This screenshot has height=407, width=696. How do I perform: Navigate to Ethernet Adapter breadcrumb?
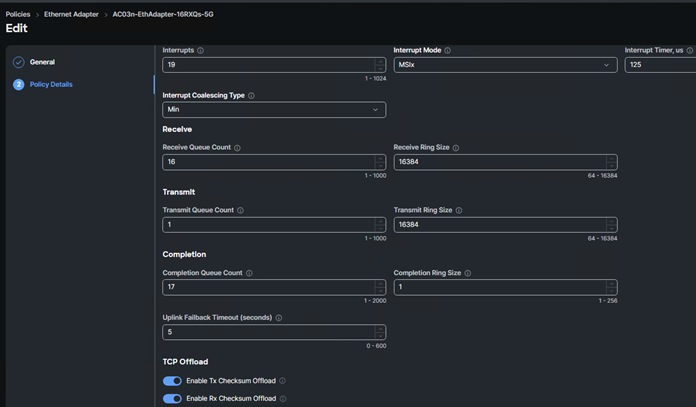(71, 14)
